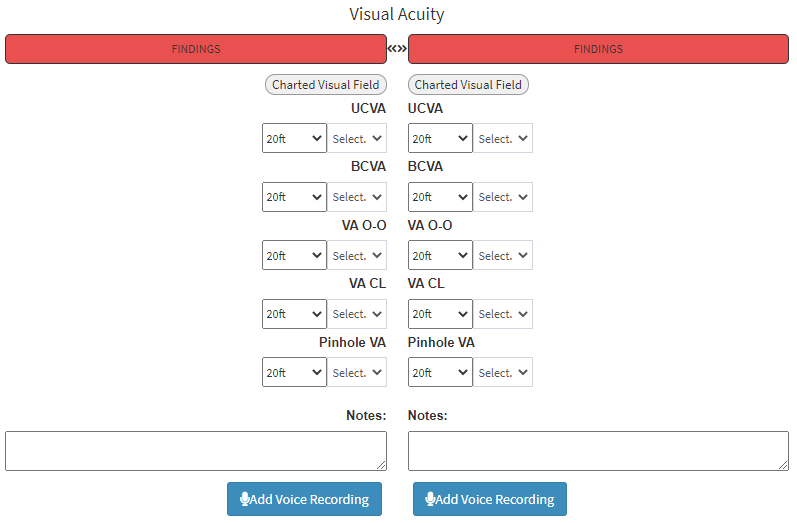Viewport: 797px width, 523px height.
Task: Click left Charted Visual Field button
Action: (x=326, y=85)
